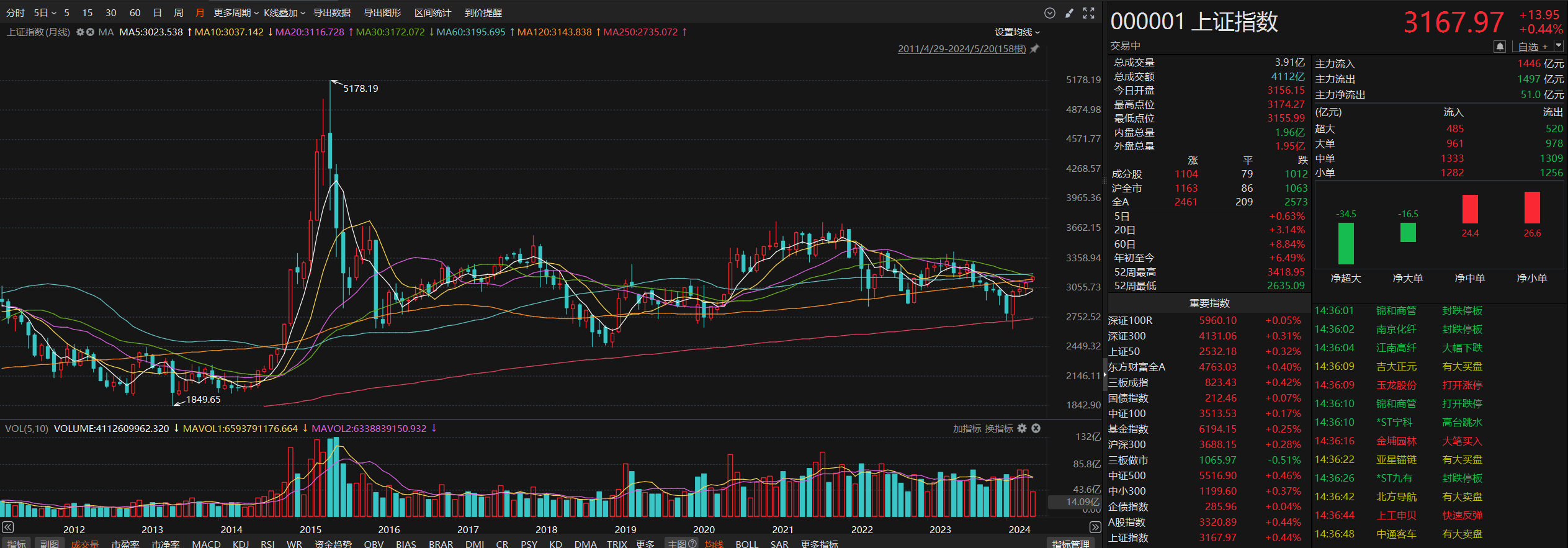Switch to daily K-line period 日
The height and width of the screenshot is (548, 1568).
click(158, 13)
